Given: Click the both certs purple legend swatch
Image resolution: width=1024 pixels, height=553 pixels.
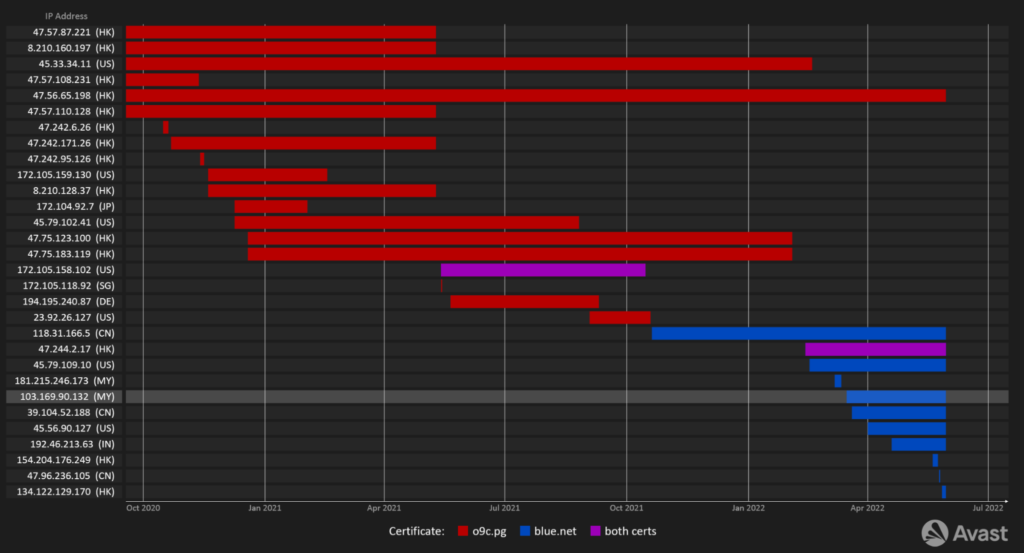Looking at the screenshot, I should click(x=596, y=531).
